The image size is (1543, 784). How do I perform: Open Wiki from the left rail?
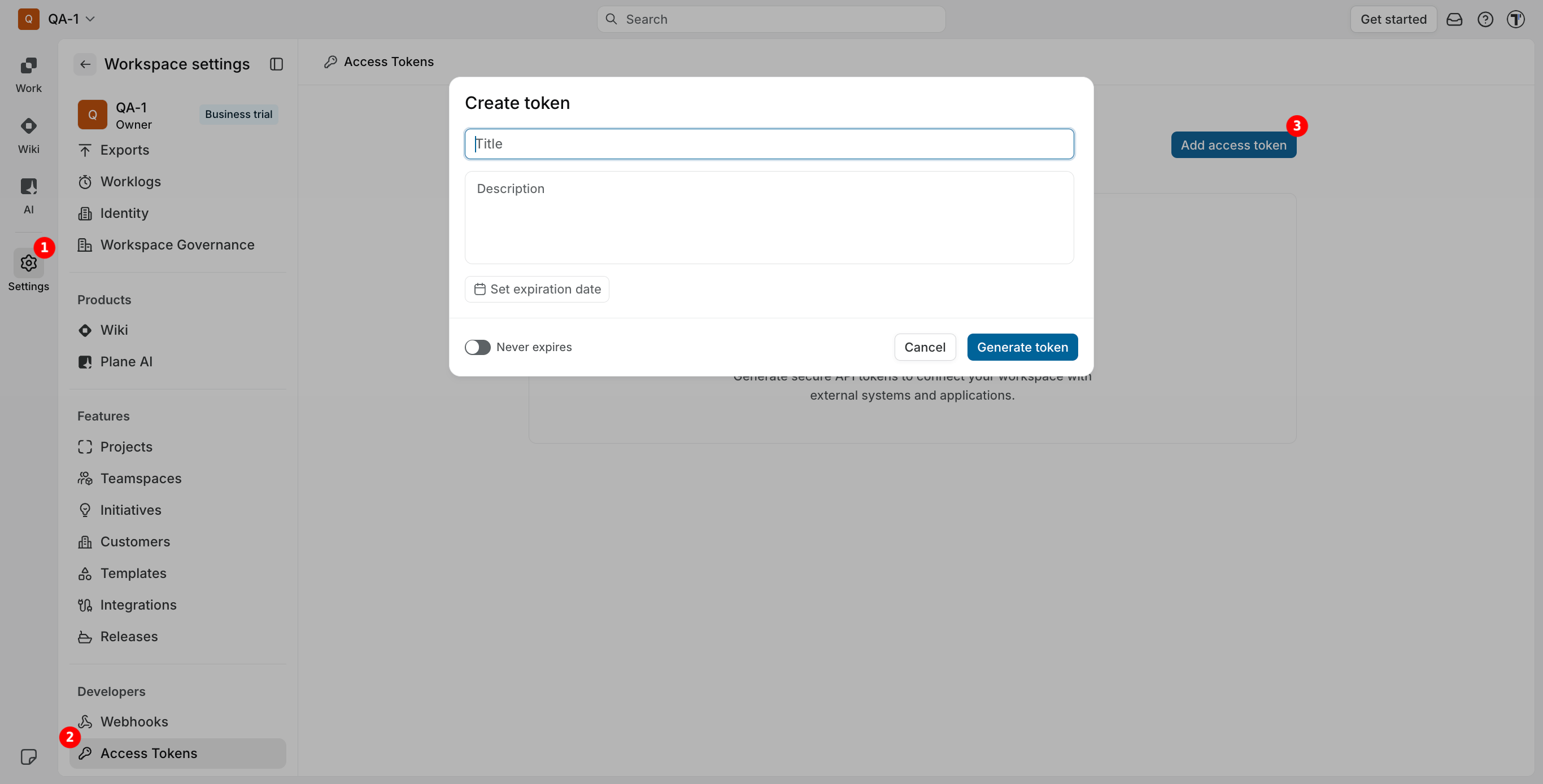click(x=28, y=136)
